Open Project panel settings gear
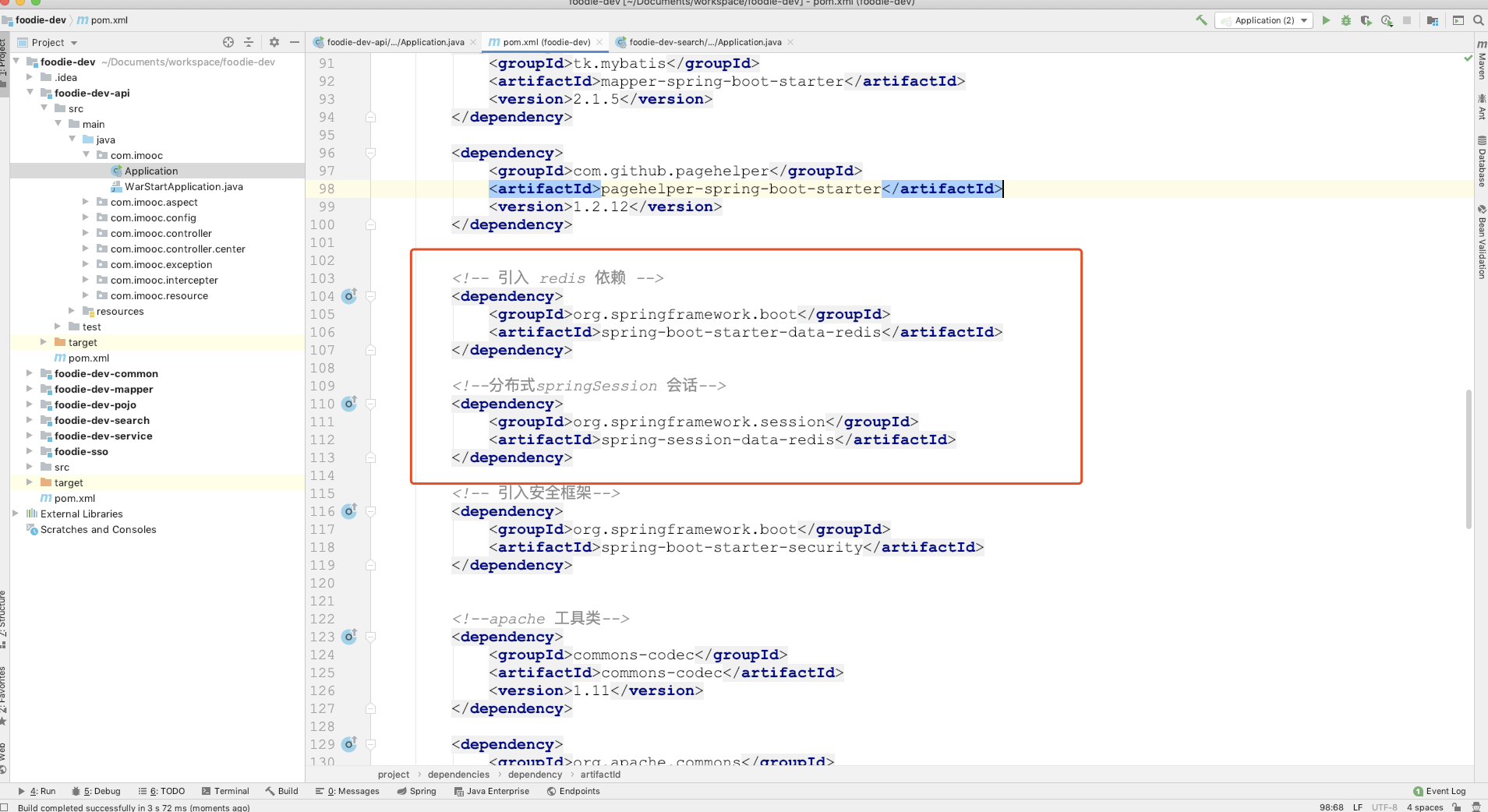The image size is (1488, 812). click(x=274, y=42)
